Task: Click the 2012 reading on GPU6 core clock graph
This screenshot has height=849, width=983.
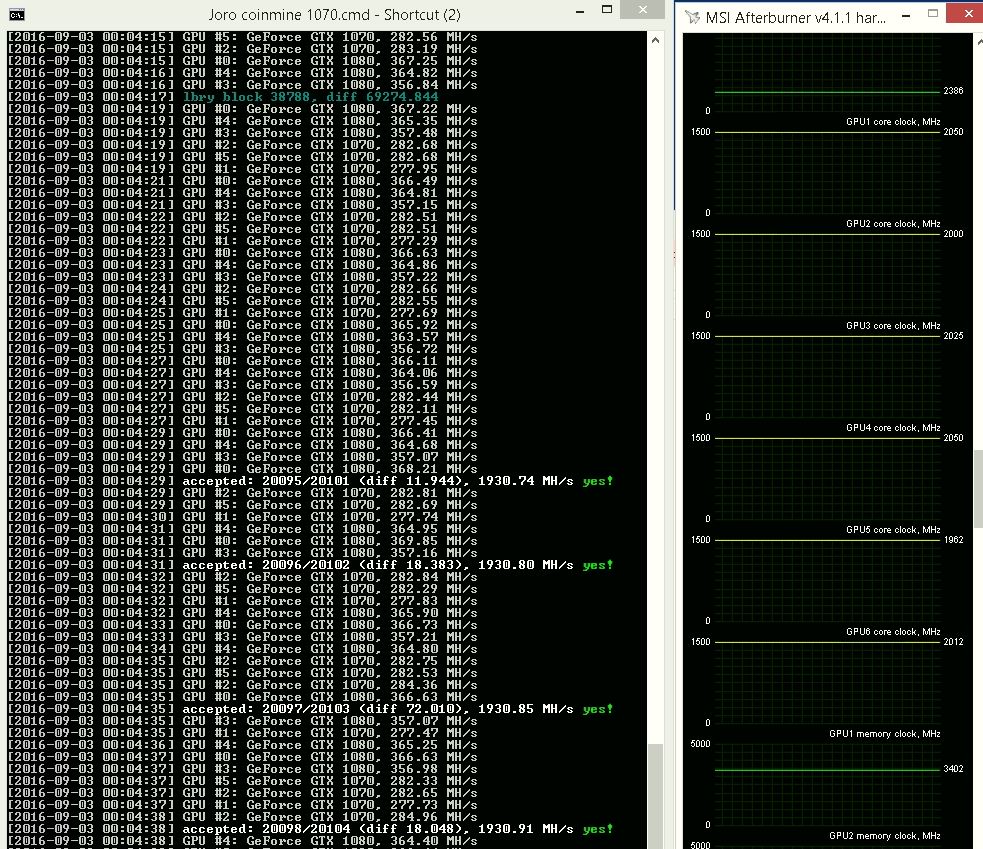Action: (953, 642)
